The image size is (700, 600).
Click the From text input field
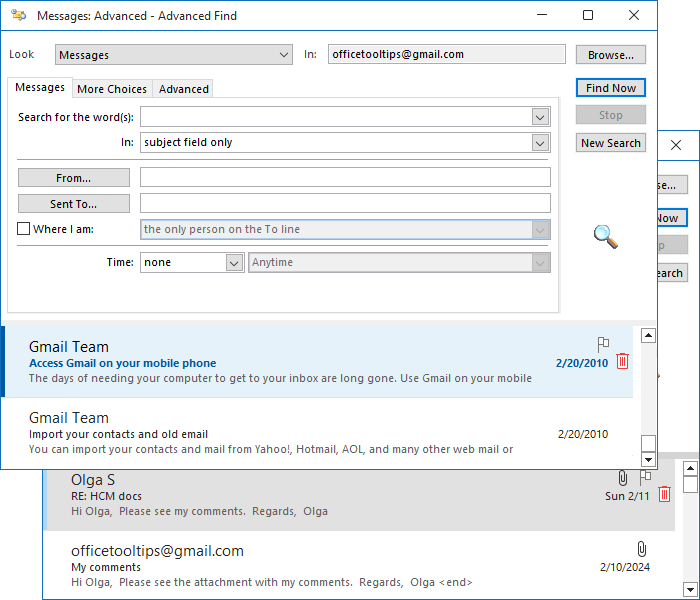tap(345, 177)
